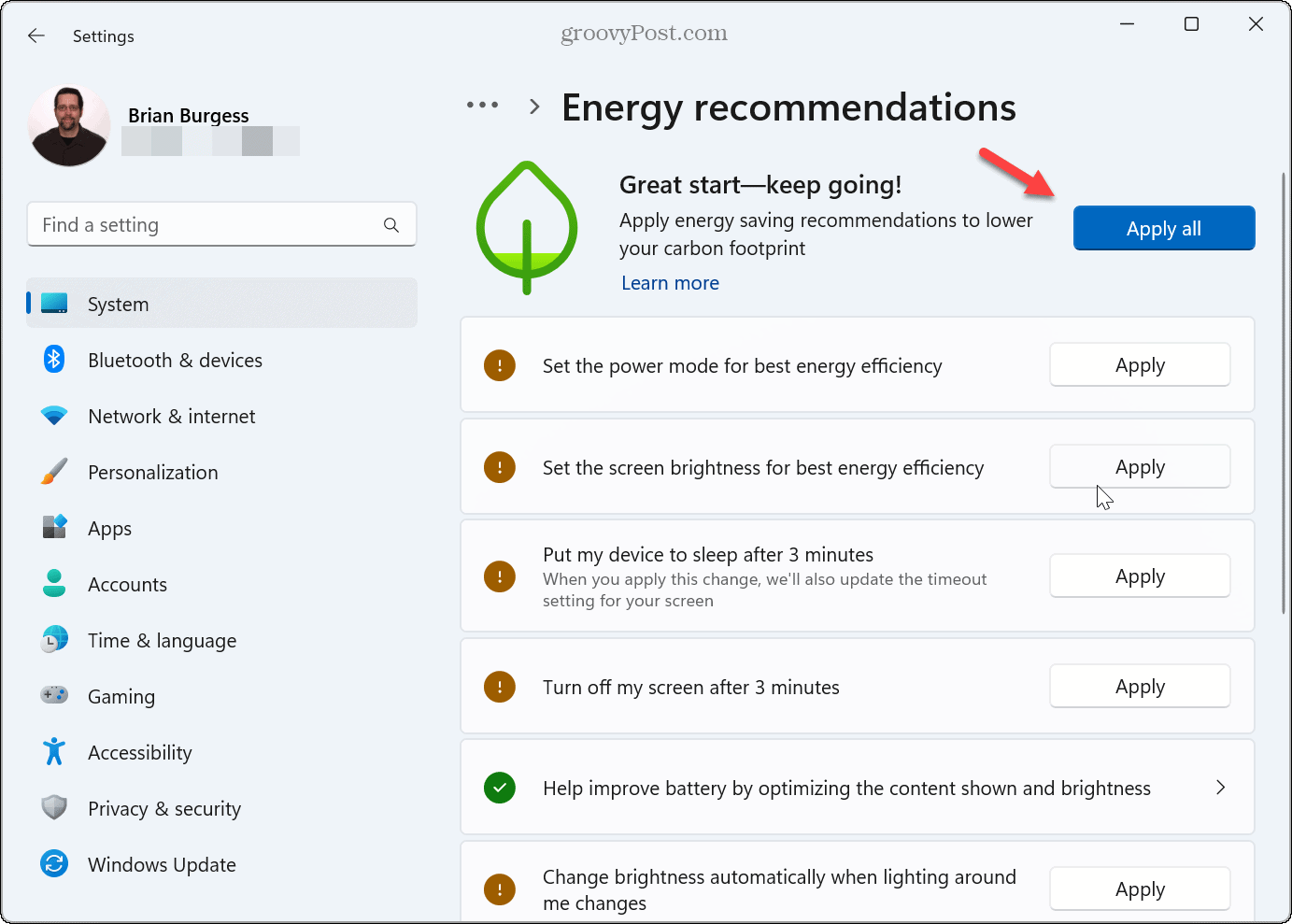This screenshot has height=924, width=1292.
Task: Click the Apply all button
Action: (x=1163, y=228)
